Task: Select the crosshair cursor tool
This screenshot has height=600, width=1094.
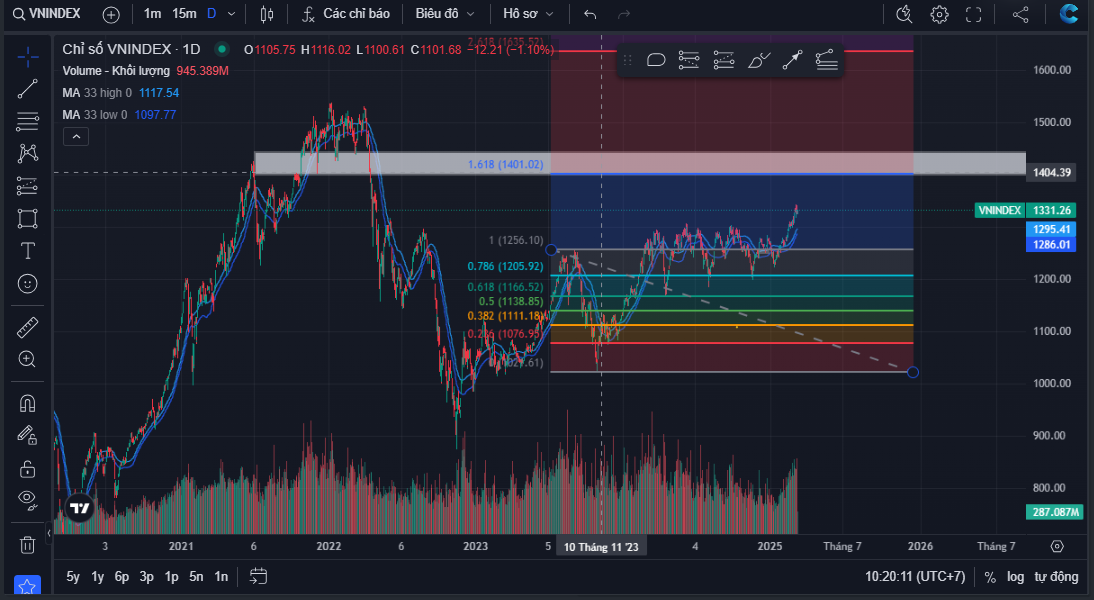Action: [27, 57]
